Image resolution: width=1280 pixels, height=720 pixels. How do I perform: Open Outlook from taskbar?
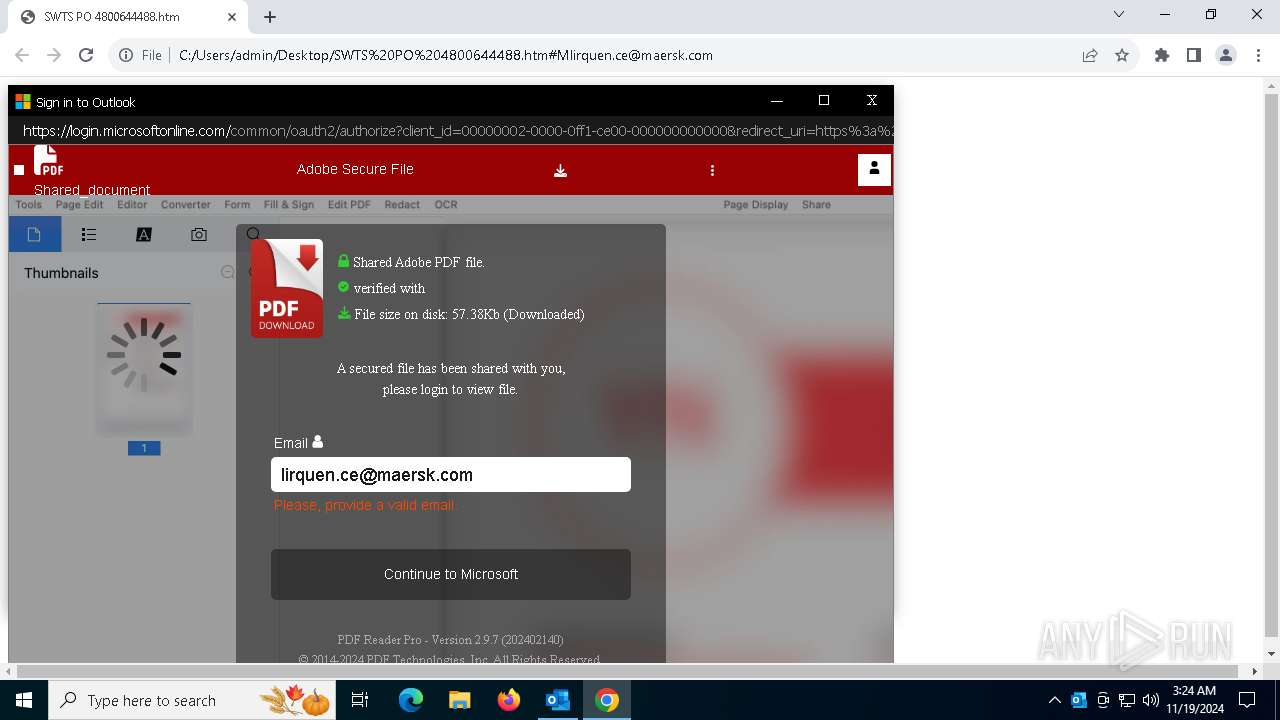click(x=557, y=700)
